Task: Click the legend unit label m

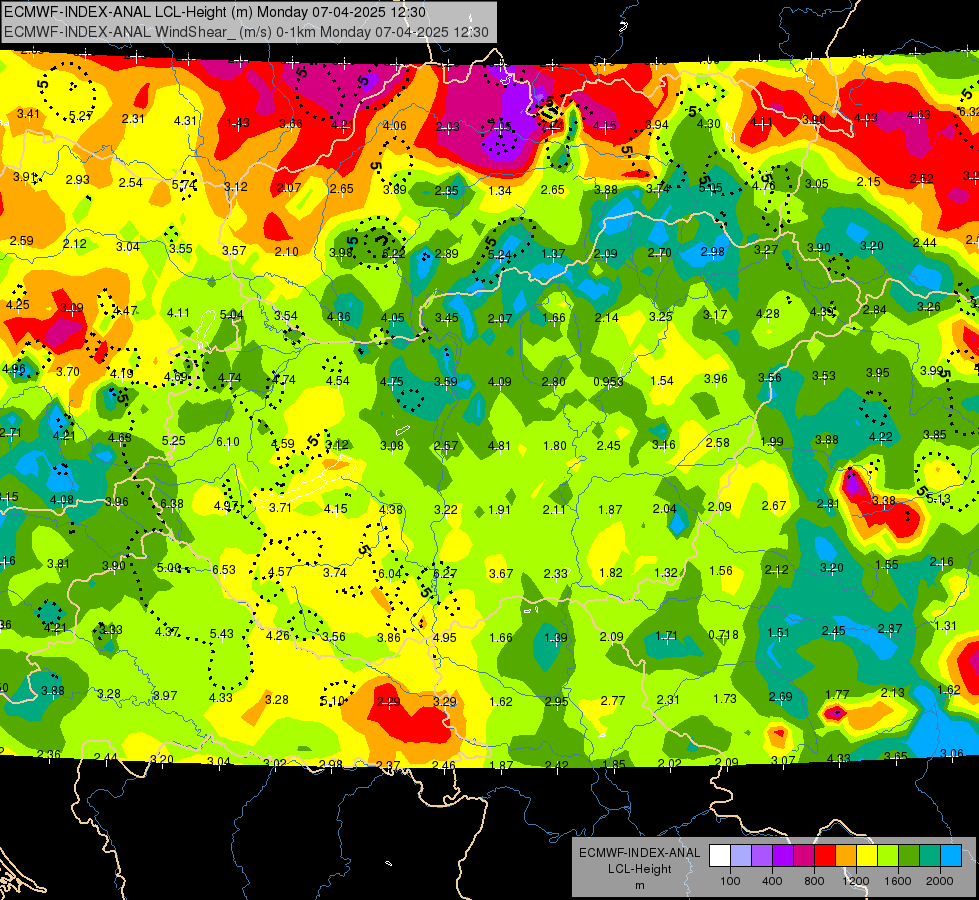Action: [x=639, y=886]
